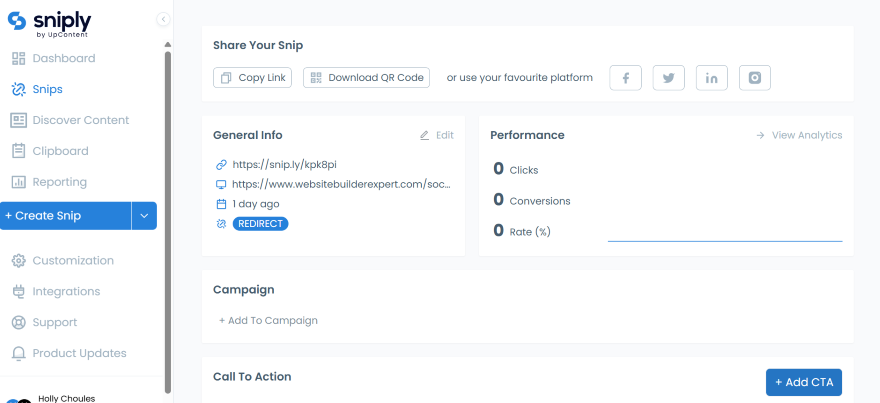The width and height of the screenshot is (880, 403).
Task: Open the Create Snip dropdown arrow
Action: pos(144,216)
